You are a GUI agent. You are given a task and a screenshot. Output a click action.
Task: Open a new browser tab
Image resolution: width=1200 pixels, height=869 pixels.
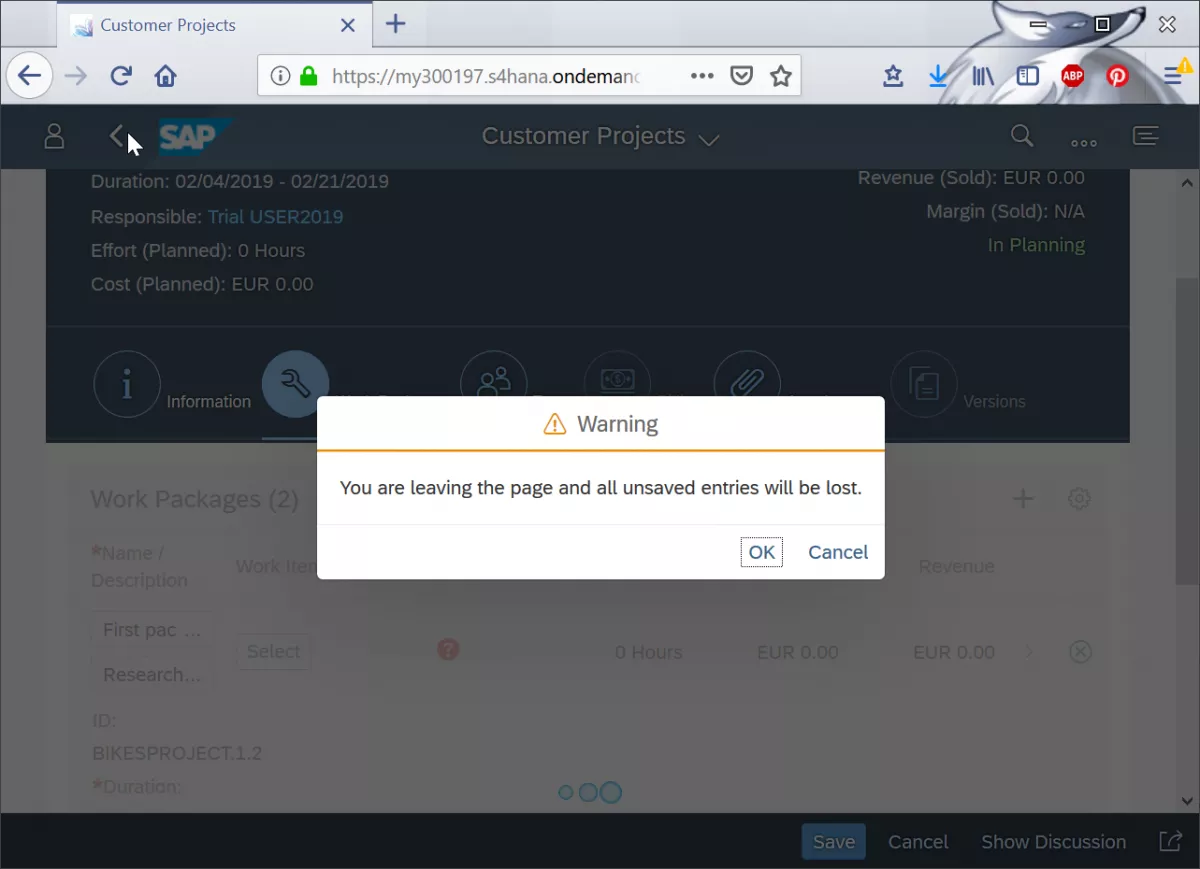(396, 24)
